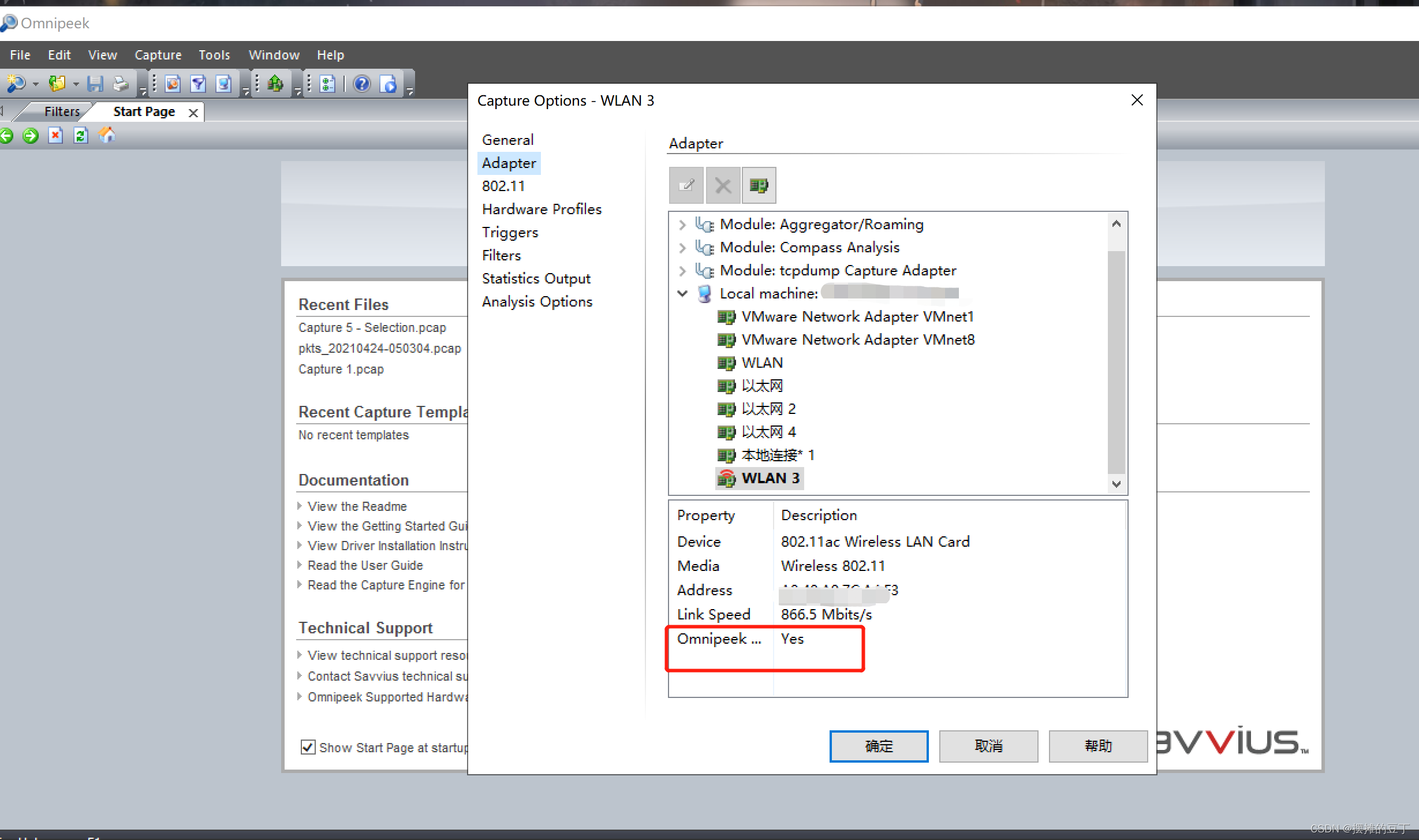The width and height of the screenshot is (1419, 840).
Task: Click the Print toolbar icon
Action: (x=121, y=84)
